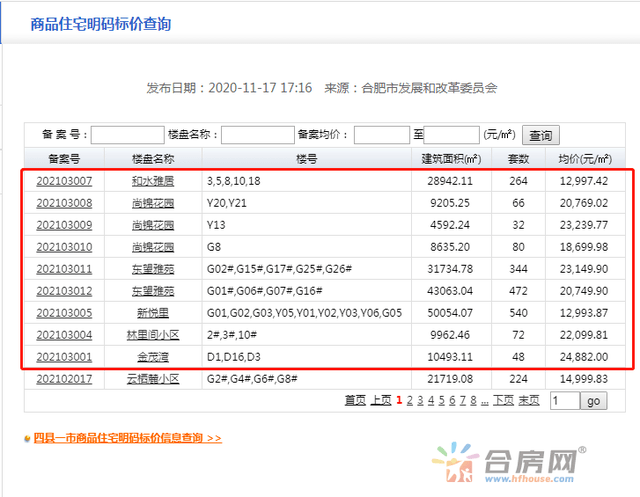Open record link 202103011
The image size is (640, 497).
click(x=64, y=269)
